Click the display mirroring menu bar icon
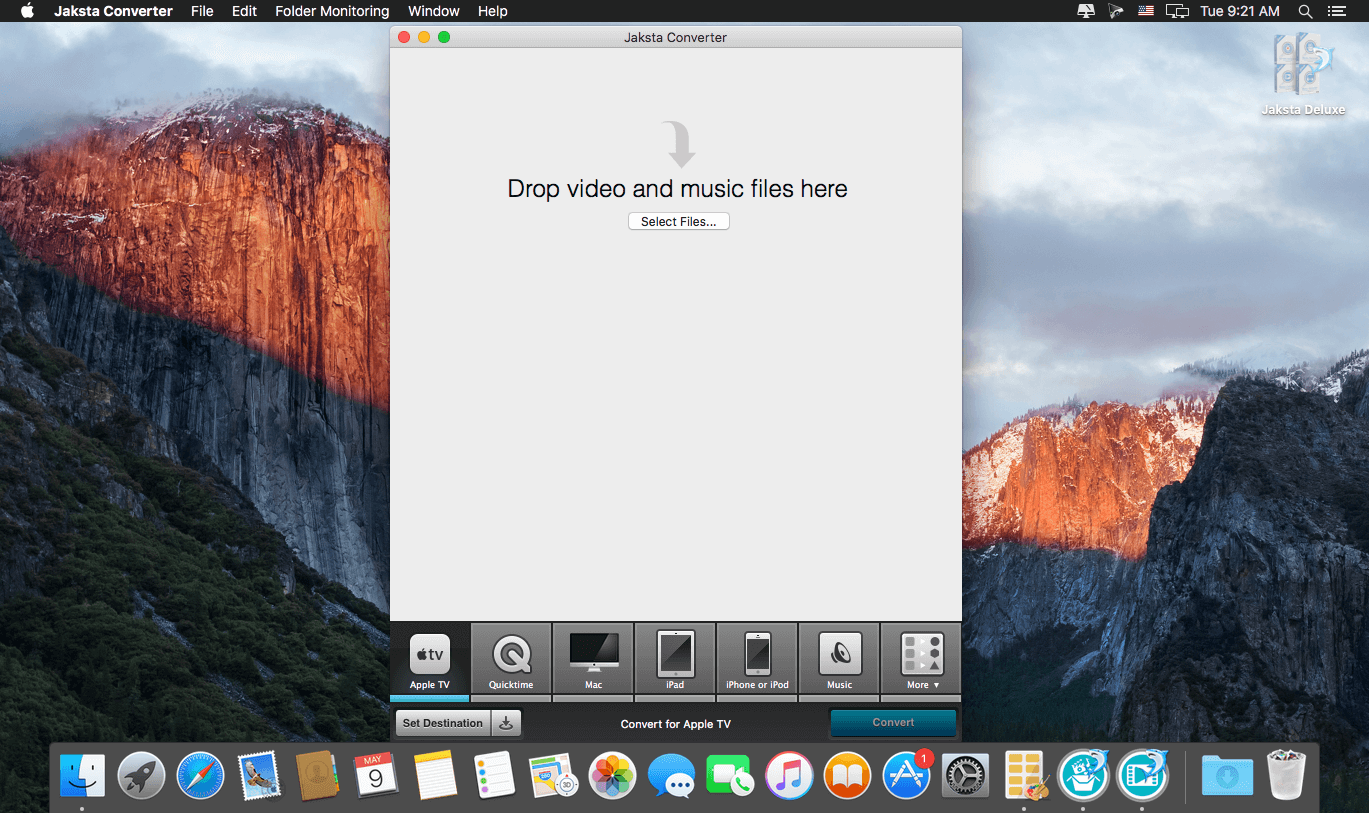 click(1178, 11)
